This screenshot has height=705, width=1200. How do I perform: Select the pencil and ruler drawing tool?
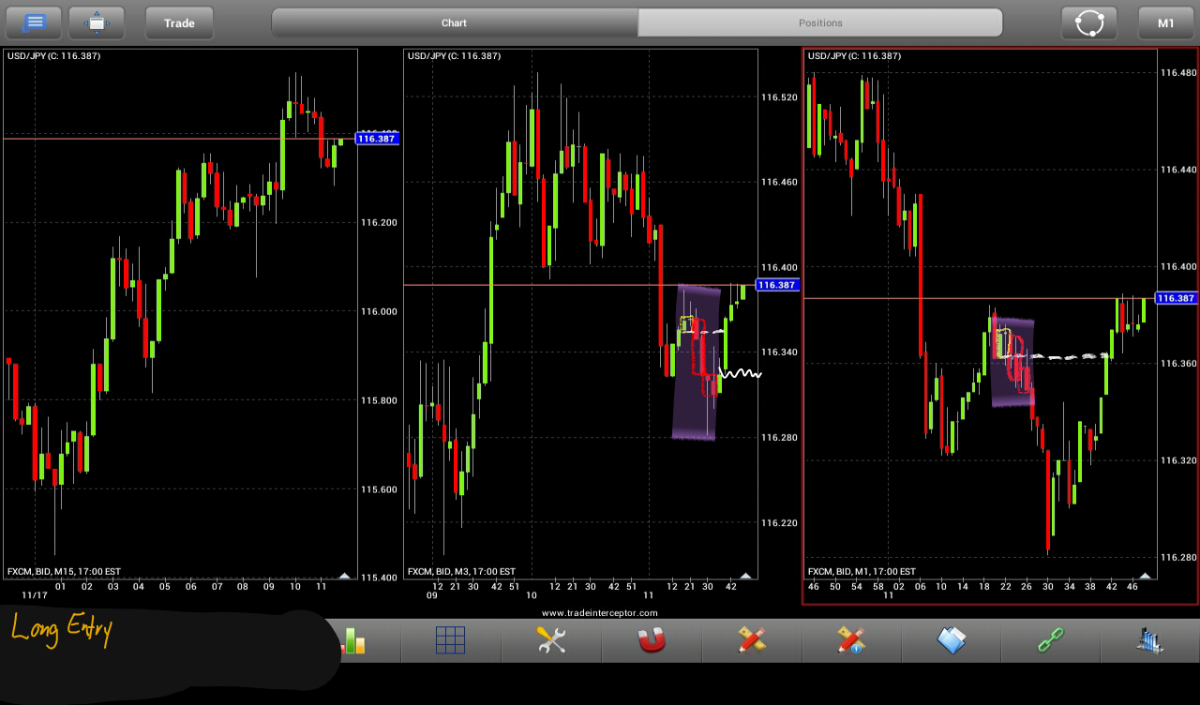tap(751, 640)
